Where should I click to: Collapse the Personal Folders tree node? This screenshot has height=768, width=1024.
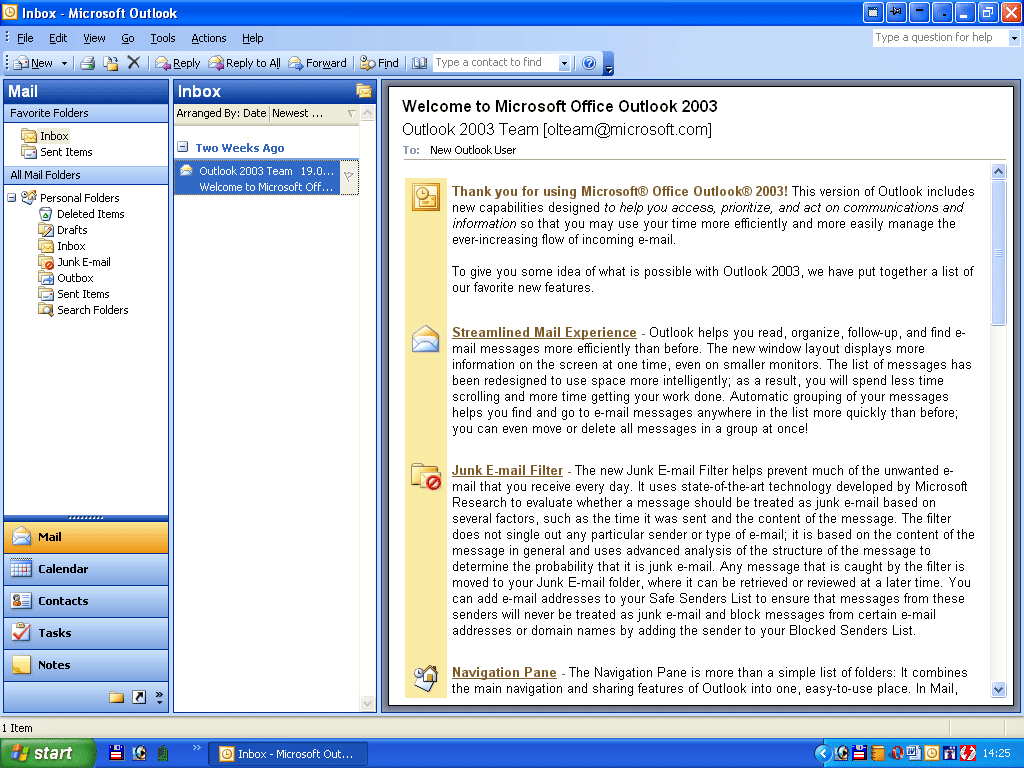(x=11, y=197)
